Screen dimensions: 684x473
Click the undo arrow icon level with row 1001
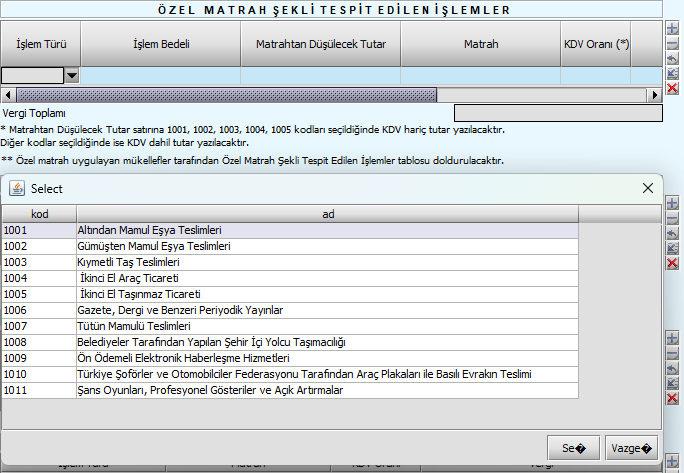tap(672, 233)
